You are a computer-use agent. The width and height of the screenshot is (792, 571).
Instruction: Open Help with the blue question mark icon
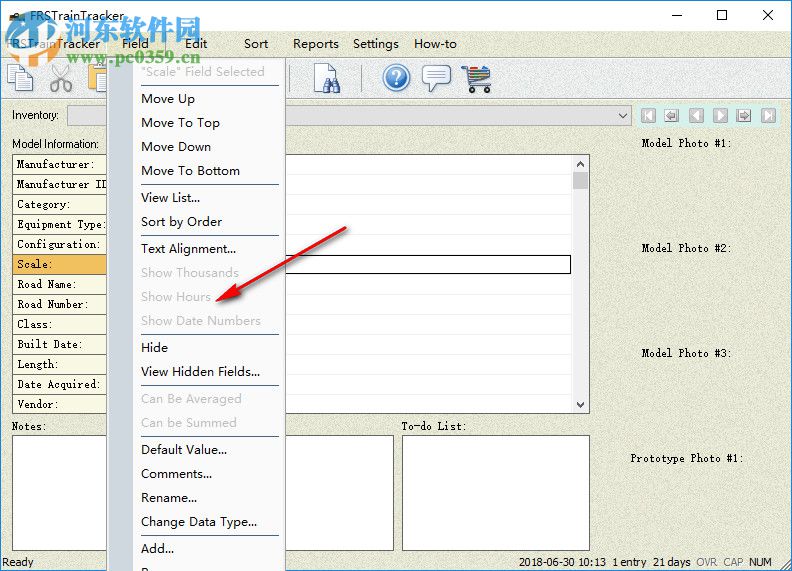396,78
